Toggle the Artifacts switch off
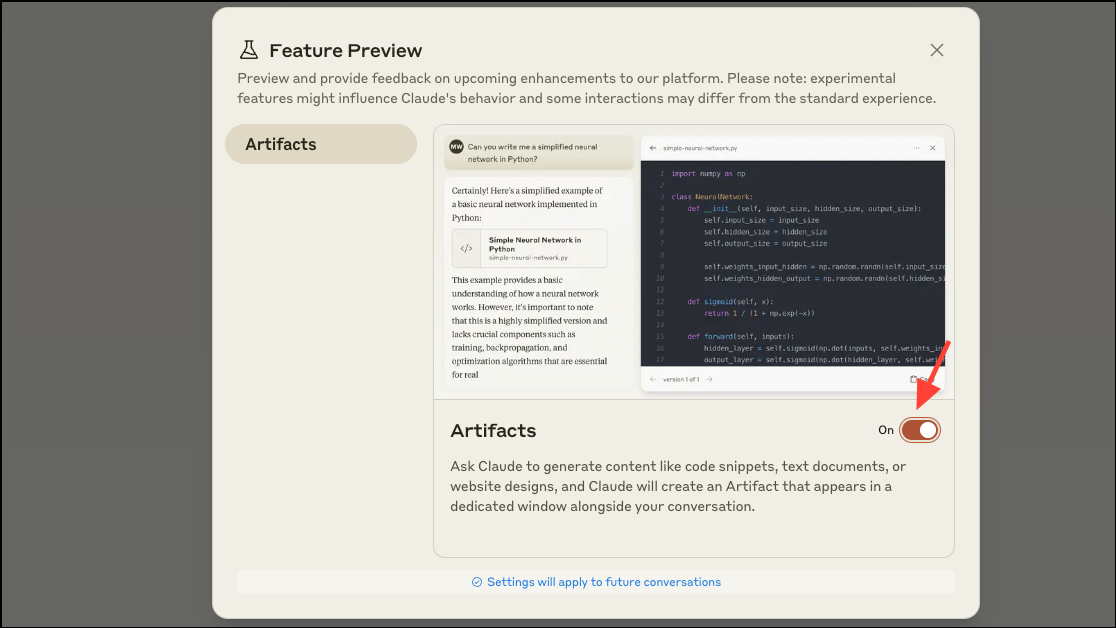The image size is (1116, 628). (x=920, y=430)
